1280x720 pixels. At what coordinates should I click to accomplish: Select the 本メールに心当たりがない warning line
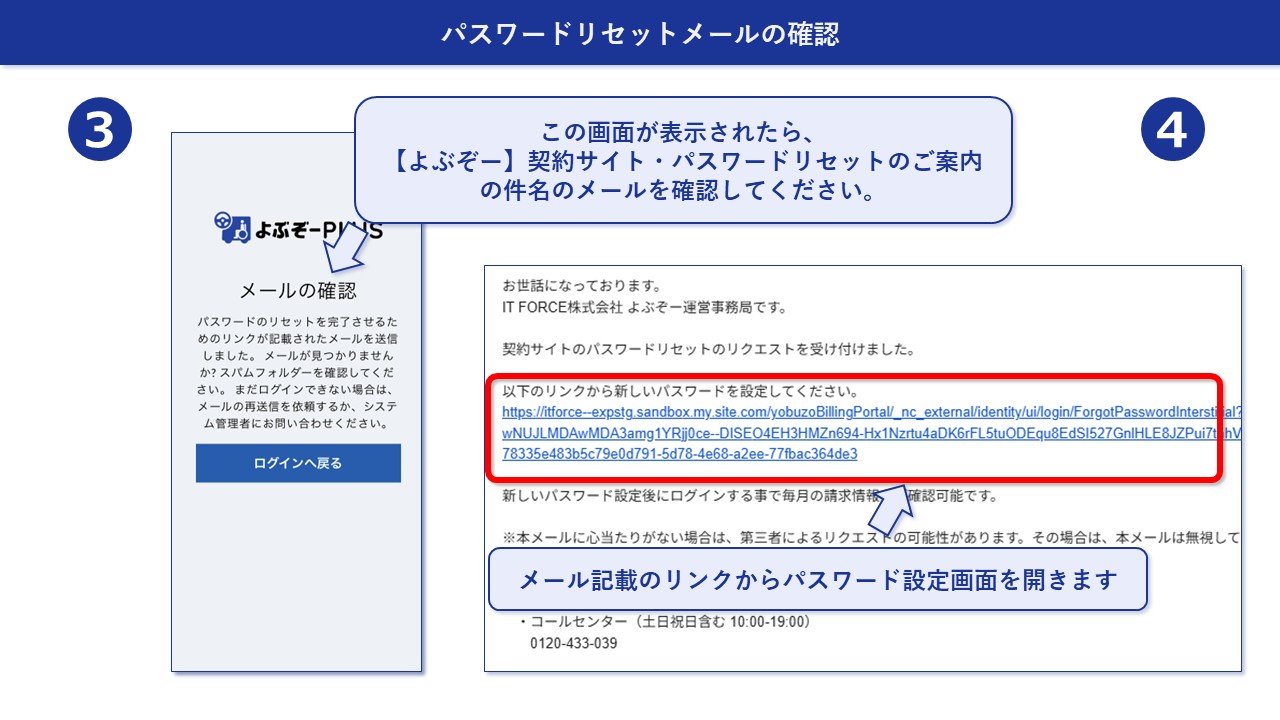click(x=872, y=538)
